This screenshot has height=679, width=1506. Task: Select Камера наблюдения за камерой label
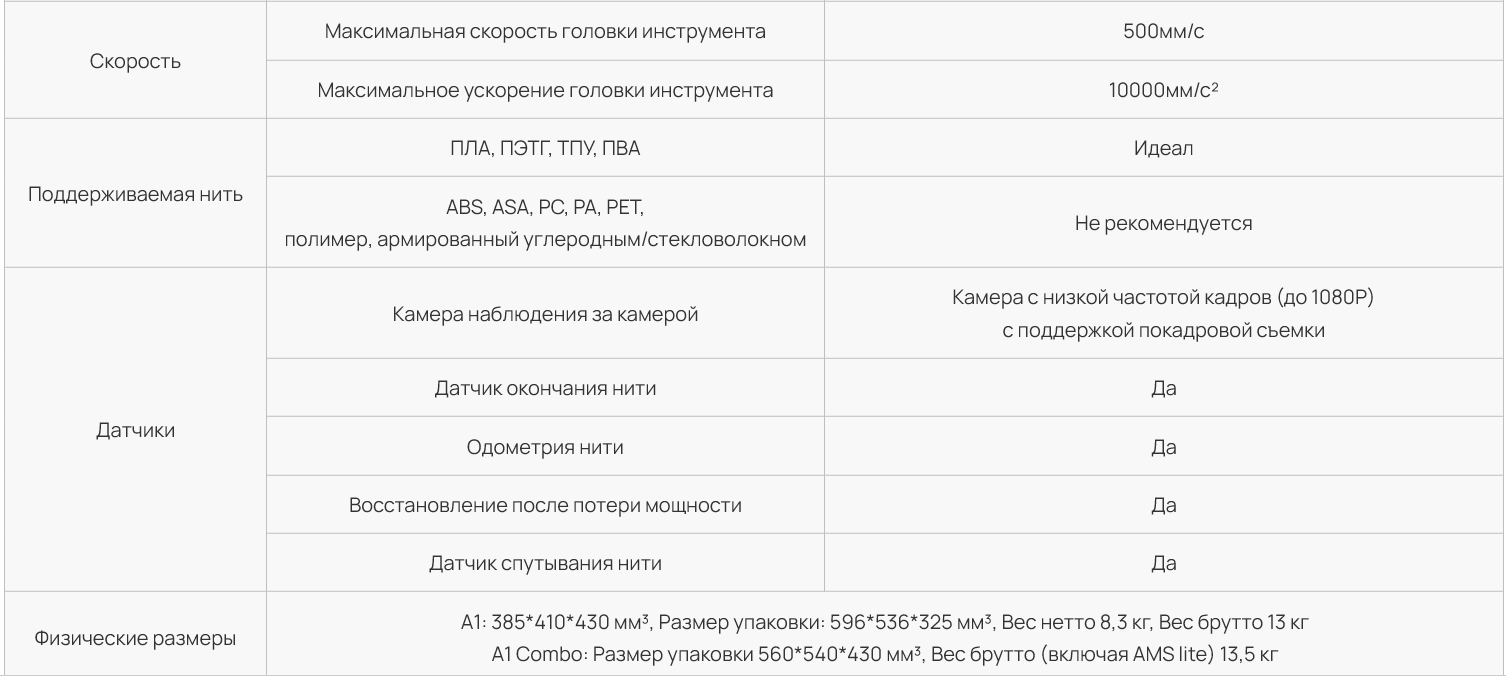click(545, 315)
